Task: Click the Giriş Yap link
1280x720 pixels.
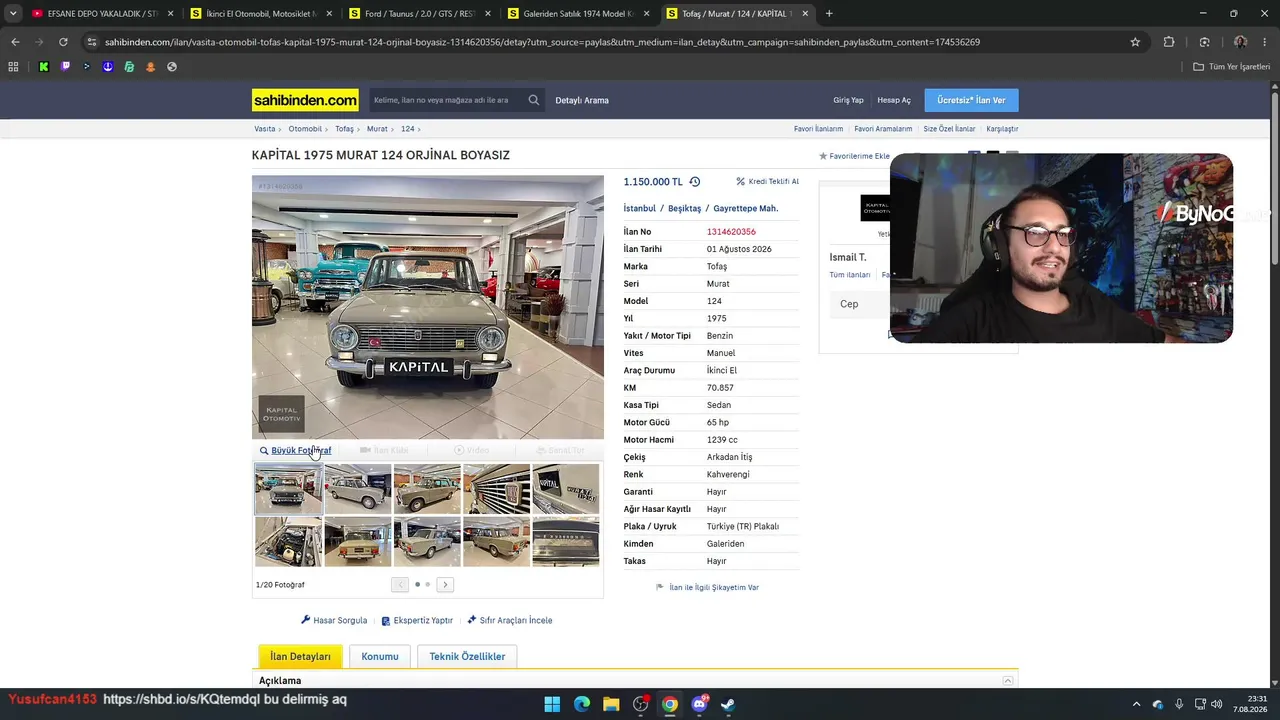Action: (x=848, y=100)
